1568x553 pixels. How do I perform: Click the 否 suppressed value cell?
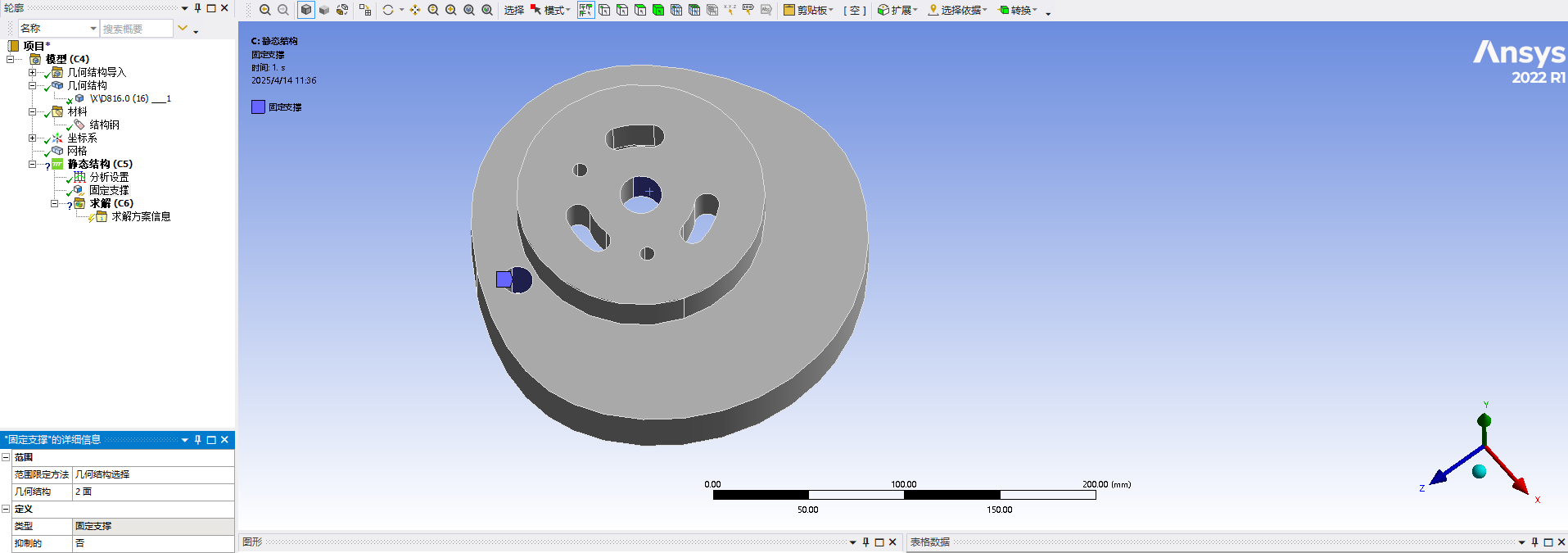tap(153, 543)
